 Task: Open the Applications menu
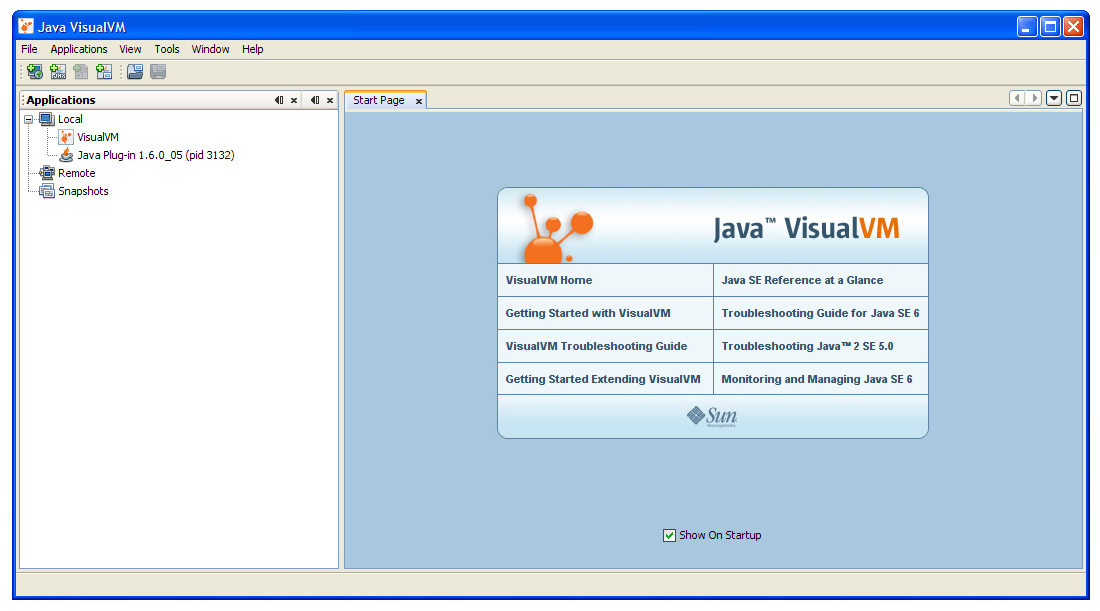[78, 48]
